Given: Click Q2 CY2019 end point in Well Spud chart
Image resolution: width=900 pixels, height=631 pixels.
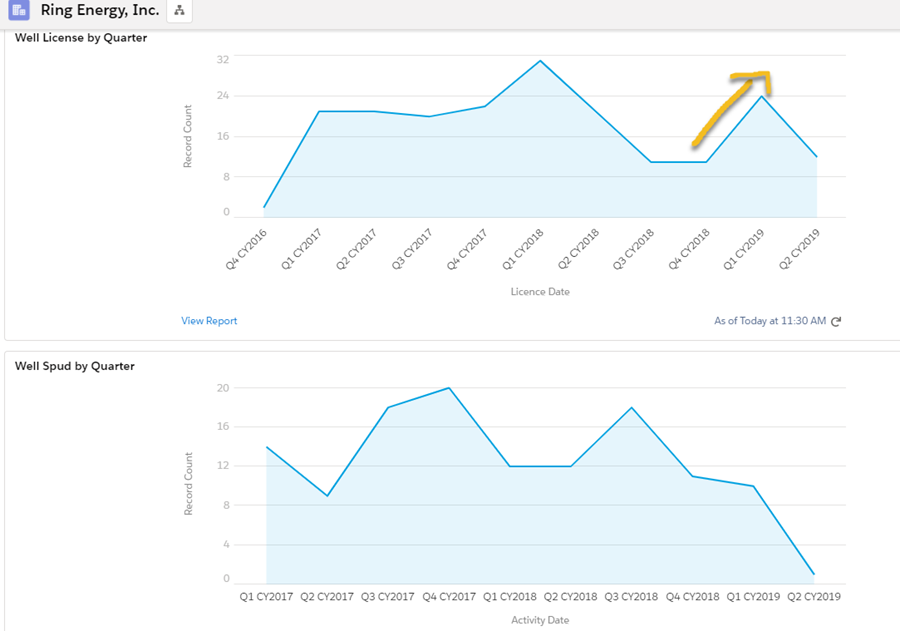Looking at the screenshot, I should pos(814,574).
